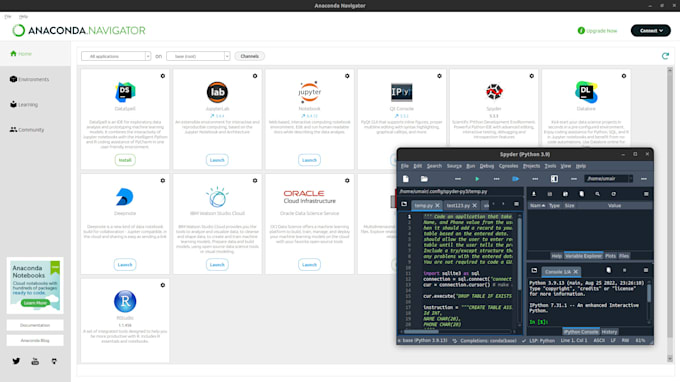Refresh the Navigator applications list
The height and width of the screenshot is (382, 680).
[665, 56]
